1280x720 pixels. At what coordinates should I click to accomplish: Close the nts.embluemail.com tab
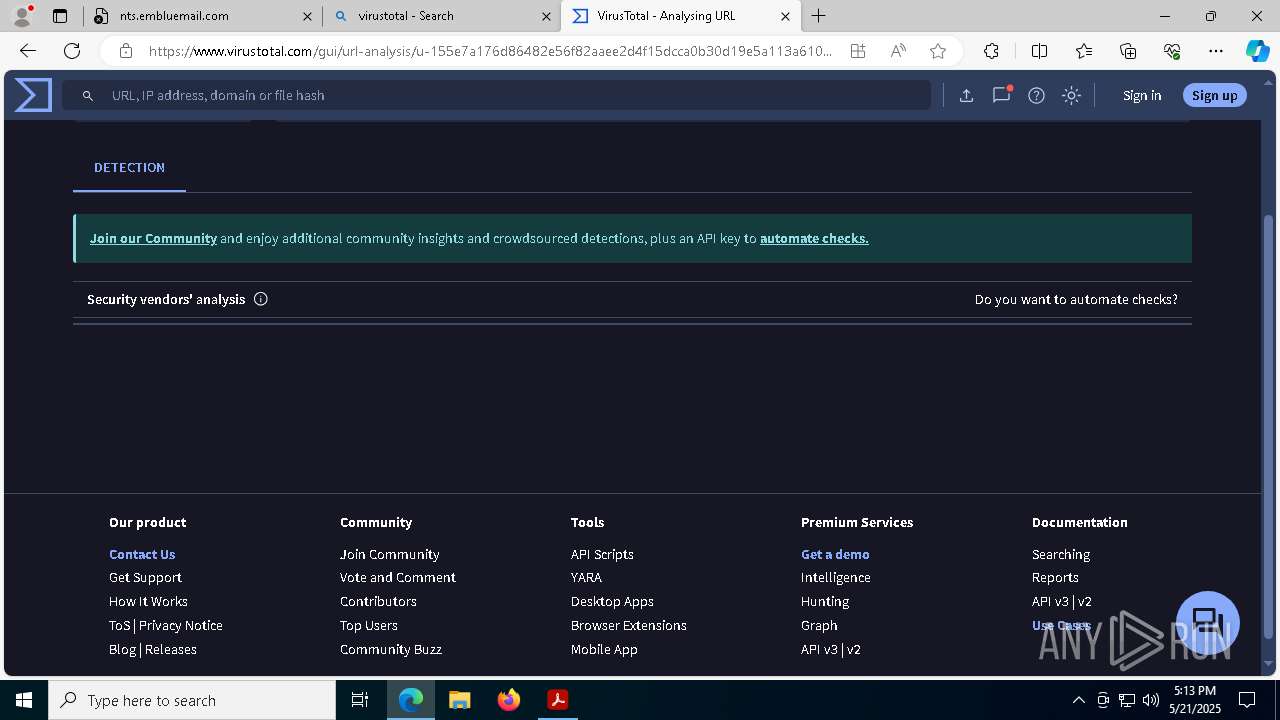pos(307,16)
